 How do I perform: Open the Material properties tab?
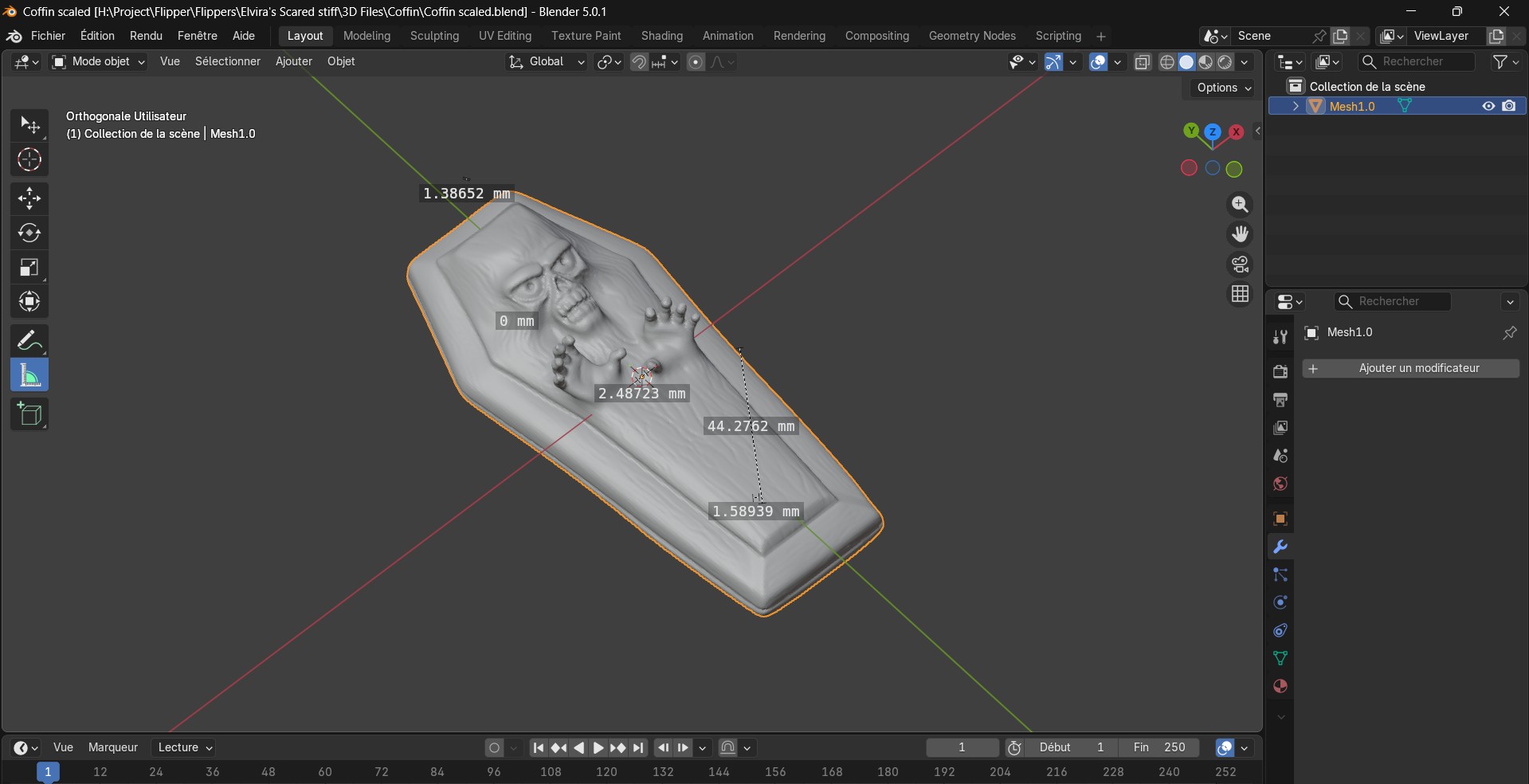click(x=1280, y=687)
